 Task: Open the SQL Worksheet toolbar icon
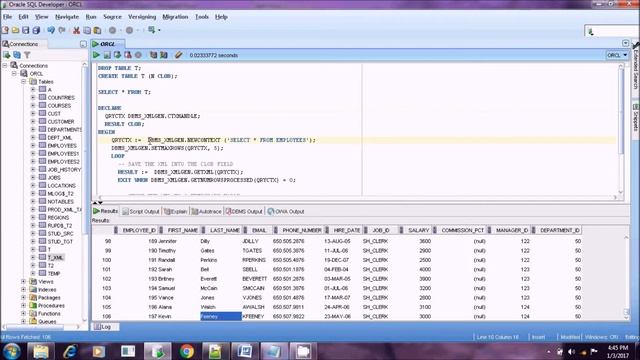click(x=151, y=30)
